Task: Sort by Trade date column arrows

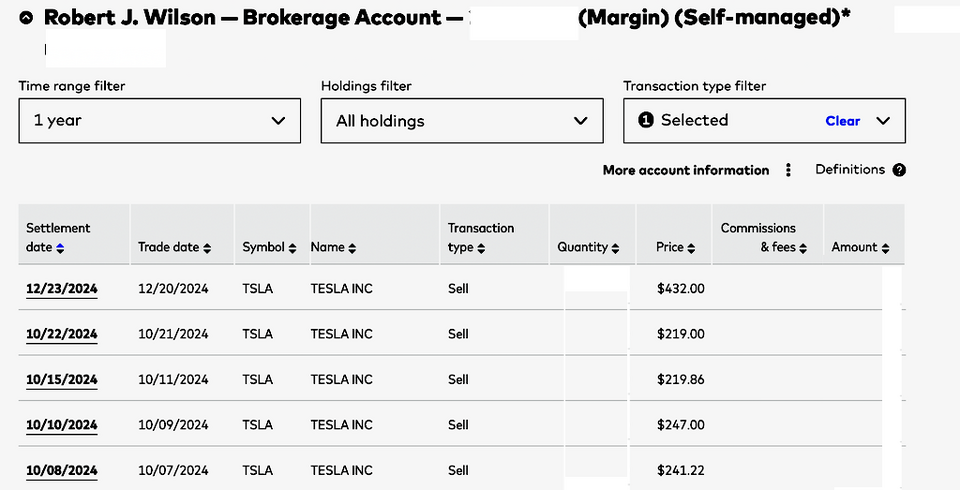Action: (x=207, y=248)
